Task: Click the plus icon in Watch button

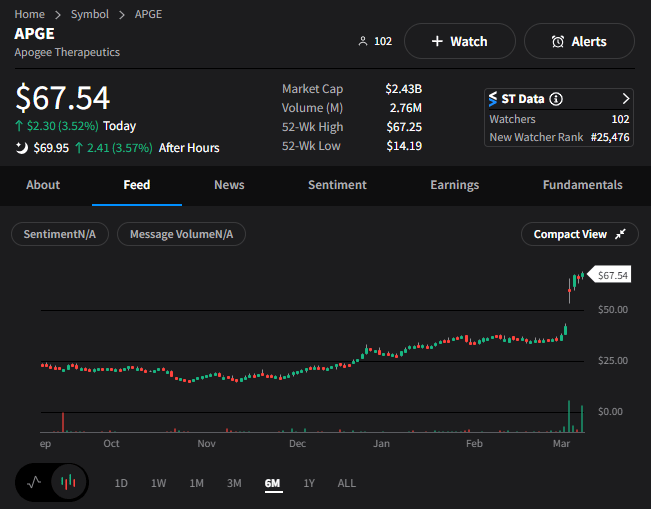Action: point(437,41)
